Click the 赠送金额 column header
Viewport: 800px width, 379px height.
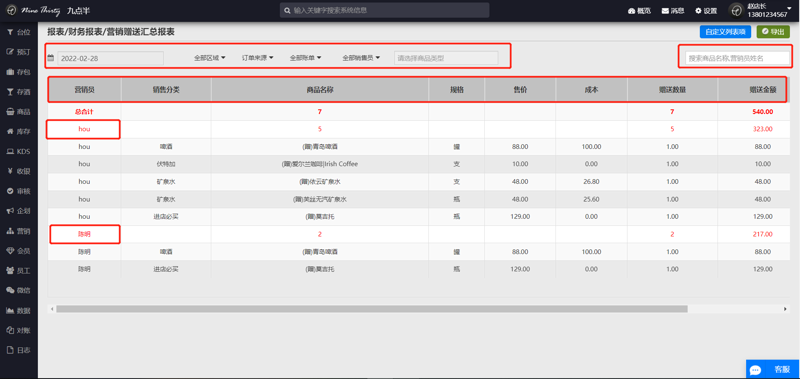pyautogui.click(x=754, y=89)
